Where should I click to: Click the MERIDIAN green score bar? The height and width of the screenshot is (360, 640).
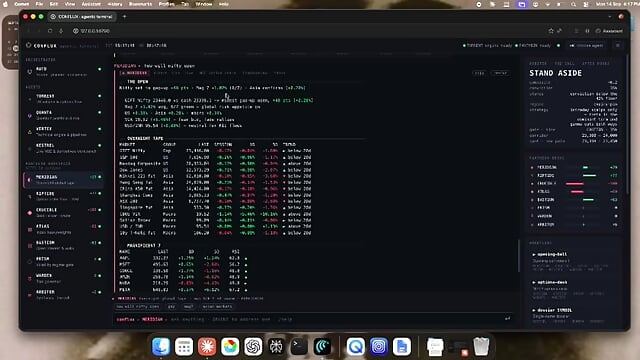point(585,167)
